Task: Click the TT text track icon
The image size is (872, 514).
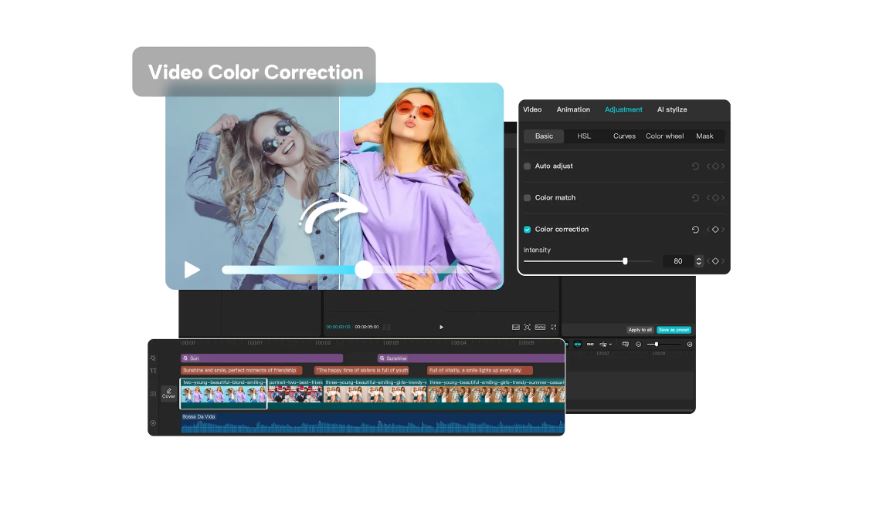Action: [153, 370]
